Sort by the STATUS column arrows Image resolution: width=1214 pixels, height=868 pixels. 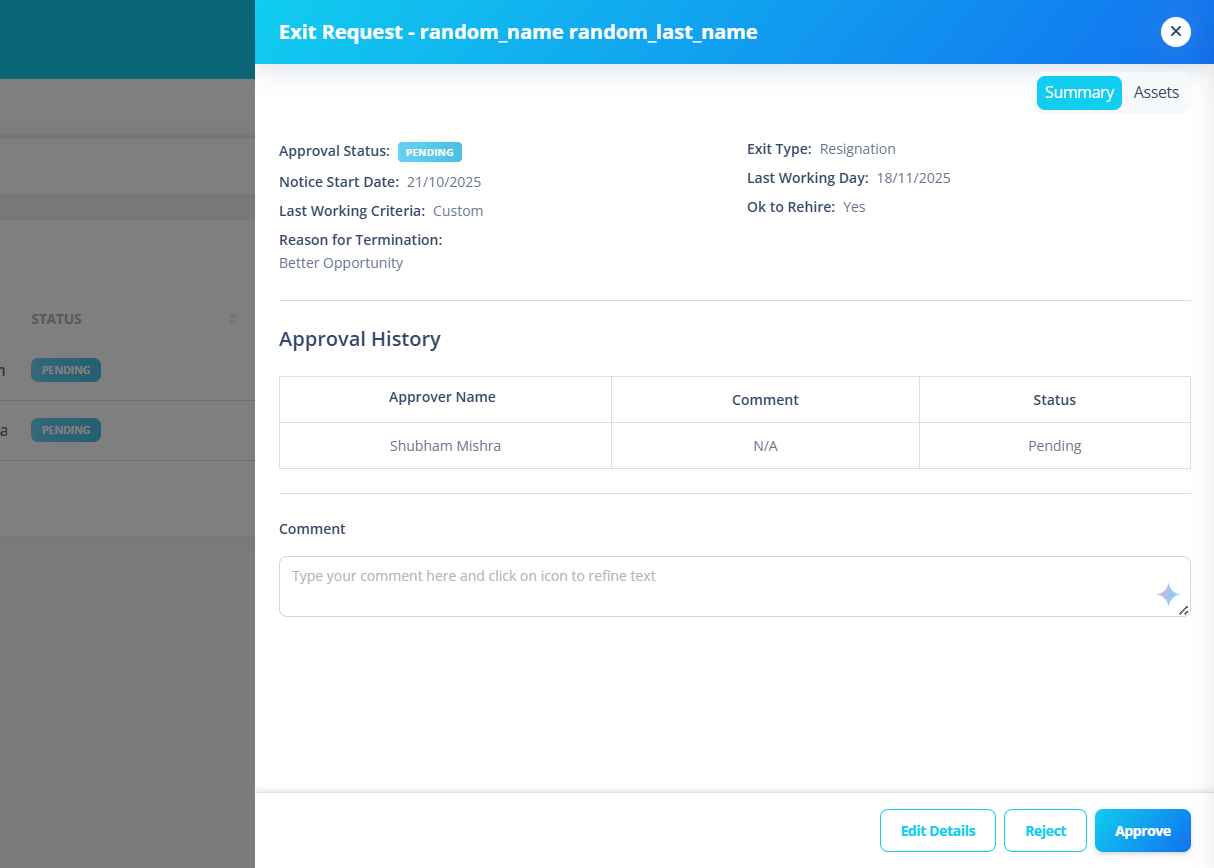click(233, 319)
